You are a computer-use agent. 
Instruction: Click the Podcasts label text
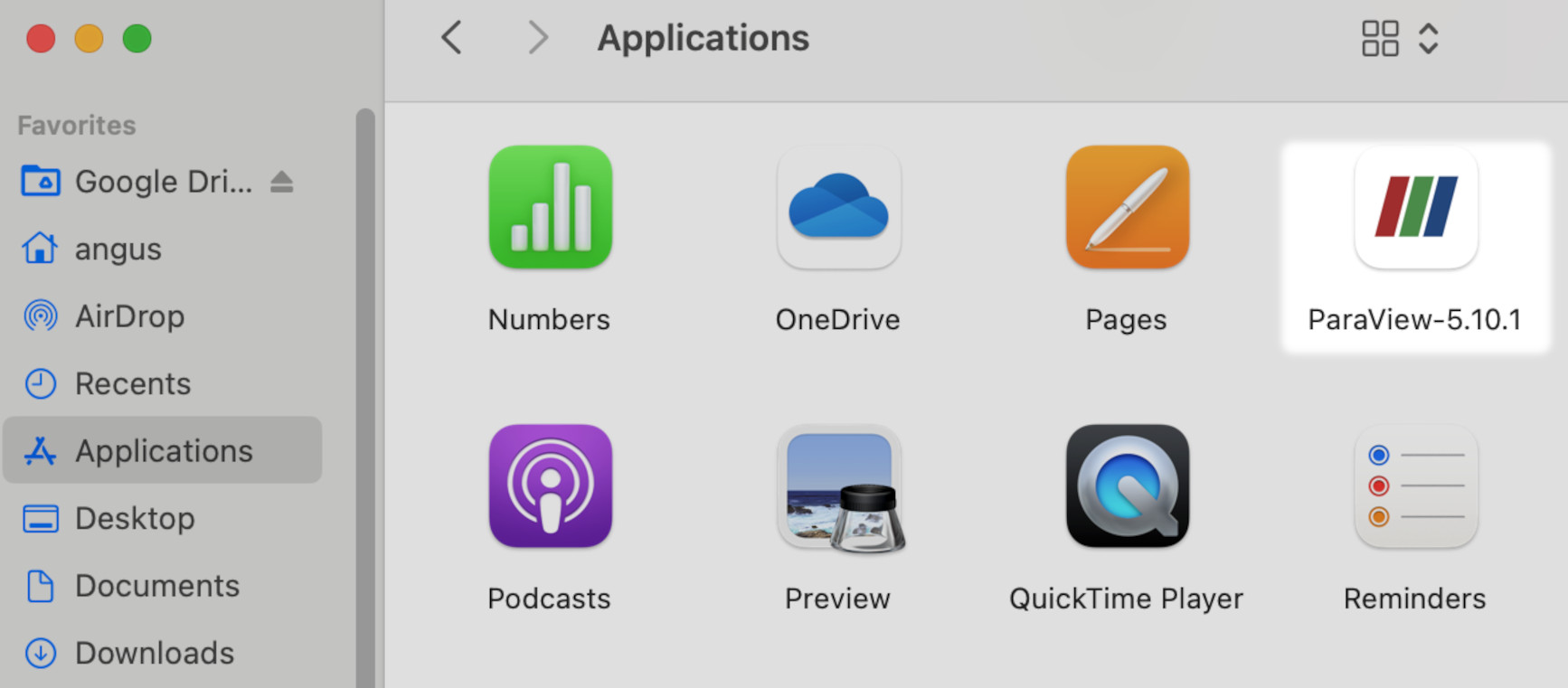pos(549,598)
